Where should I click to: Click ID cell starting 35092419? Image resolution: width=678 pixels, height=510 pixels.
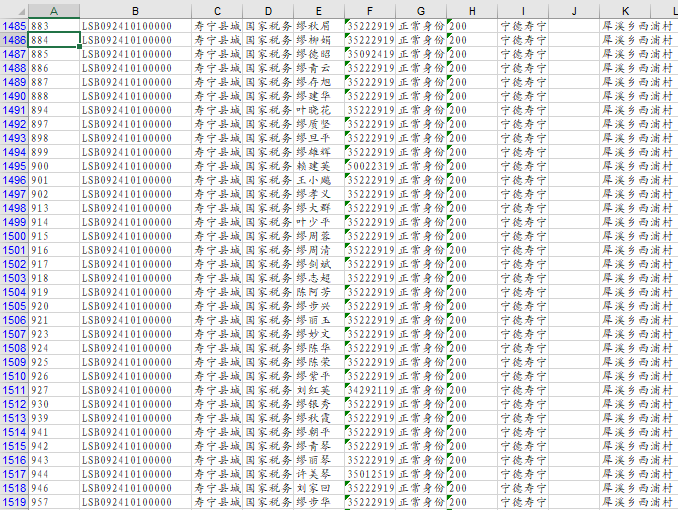pos(370,54)
